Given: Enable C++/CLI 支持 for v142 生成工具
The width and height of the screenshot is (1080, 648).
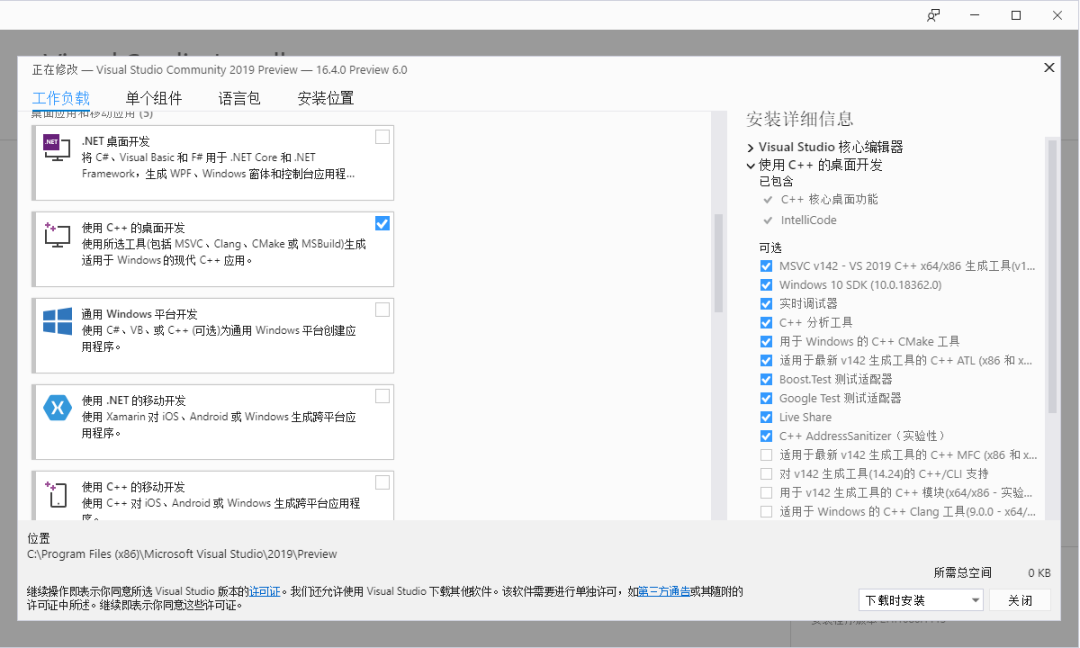Looking at the screenshot, I should click(x=765, y=473).
